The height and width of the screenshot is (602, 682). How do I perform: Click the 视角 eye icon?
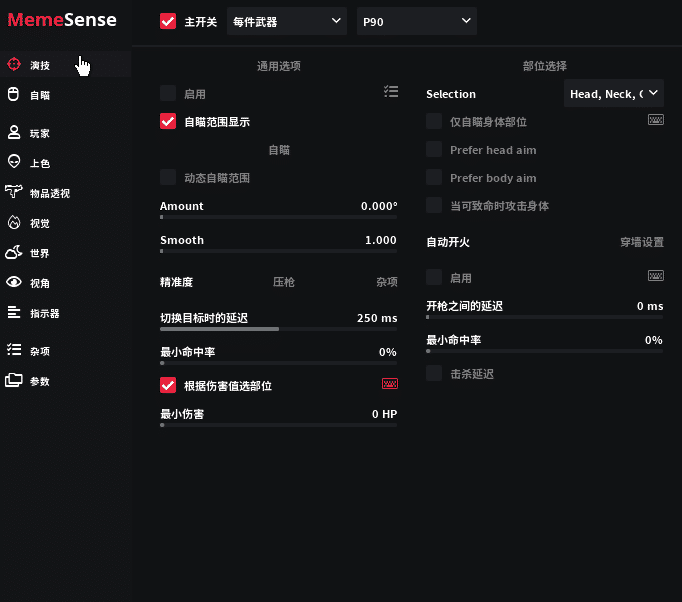coord(14,283)
